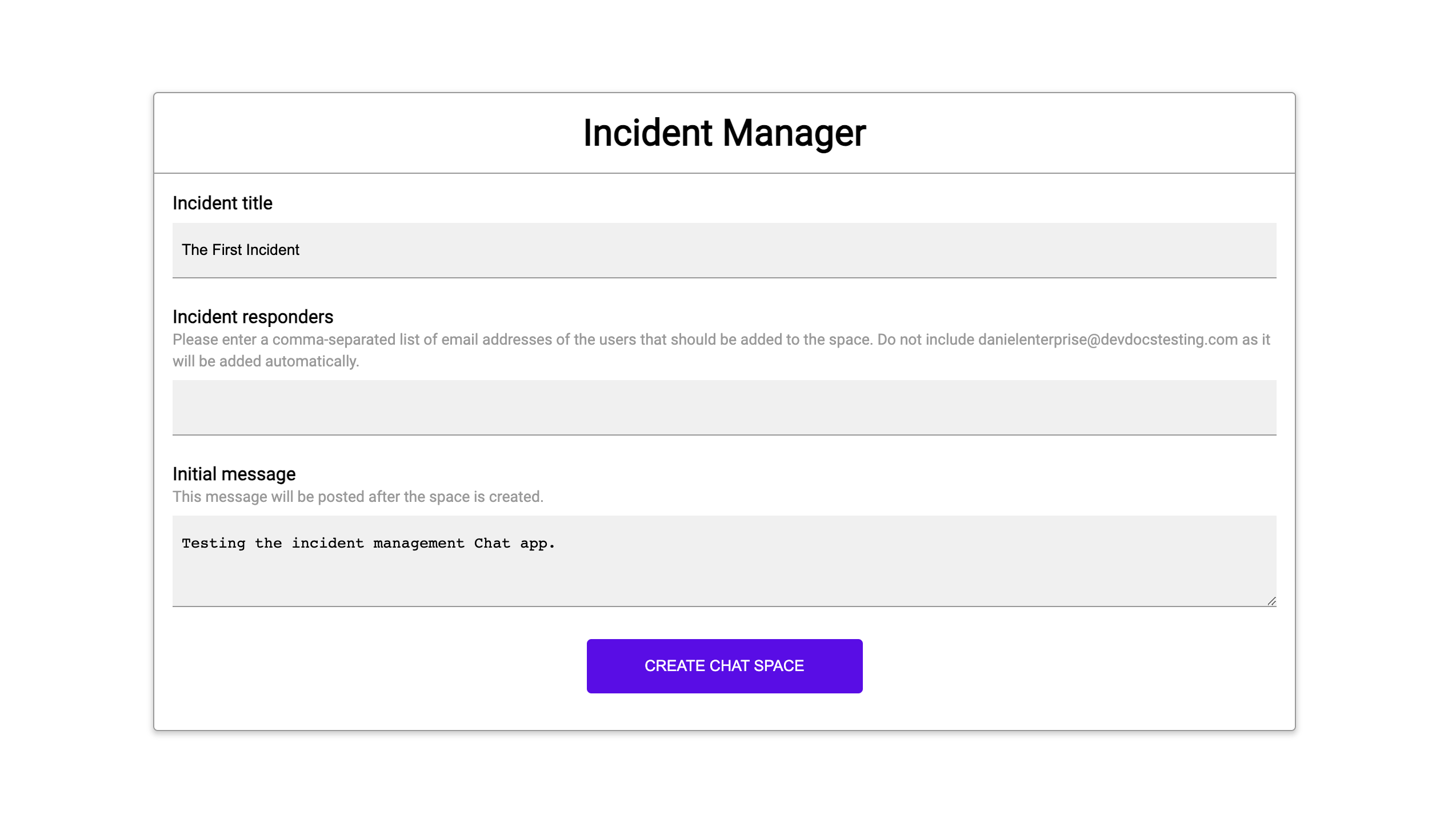1456x814 pixels.
Task: Clear the 'The First Incident' title field
Action: tap(724, 250)
